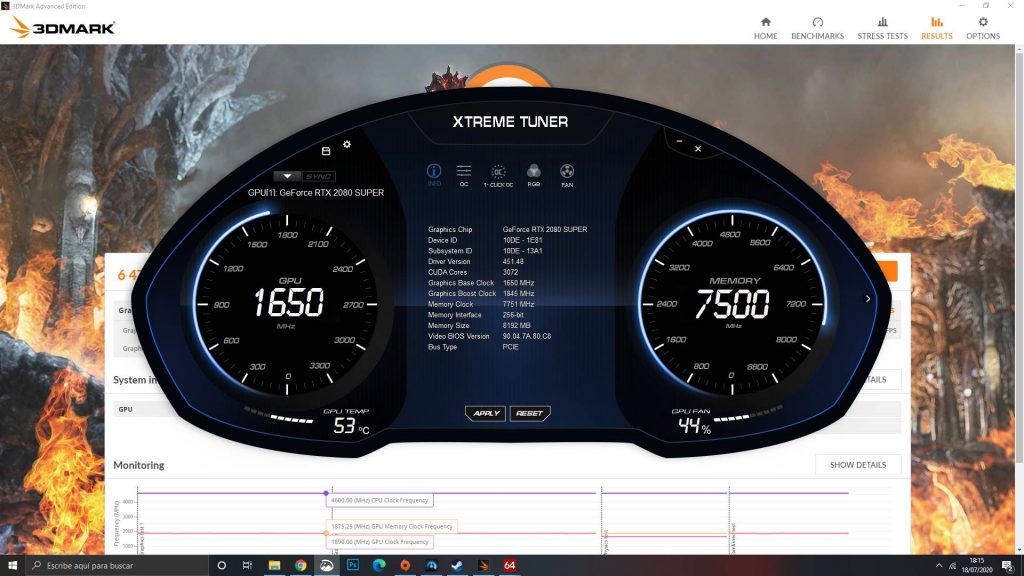
Task: Click the 3DMark logo
Action: 63,27
